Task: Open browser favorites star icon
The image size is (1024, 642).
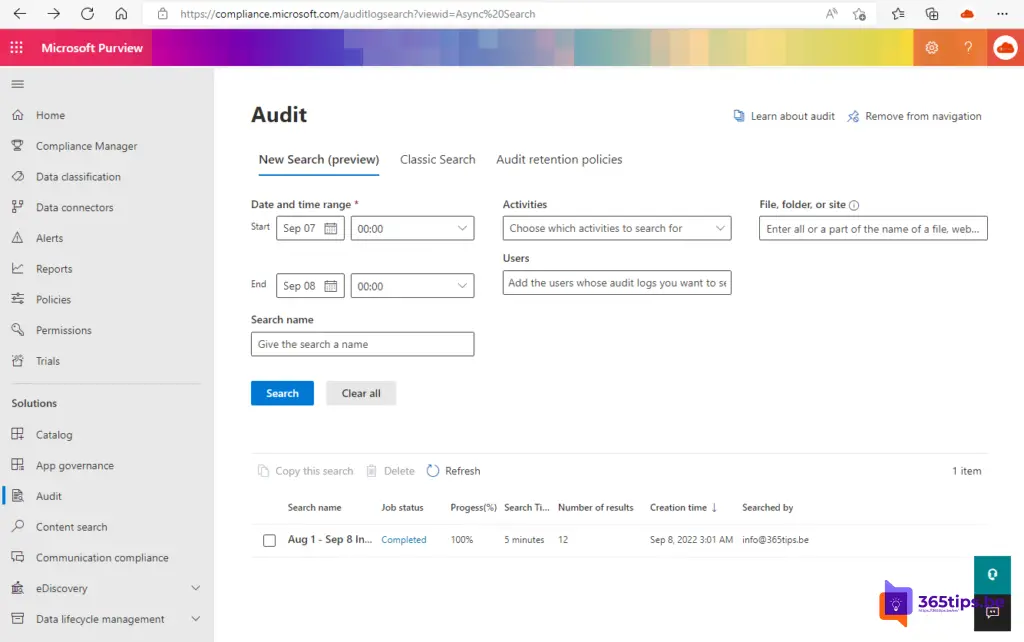Action: click(x=898, y=14)
